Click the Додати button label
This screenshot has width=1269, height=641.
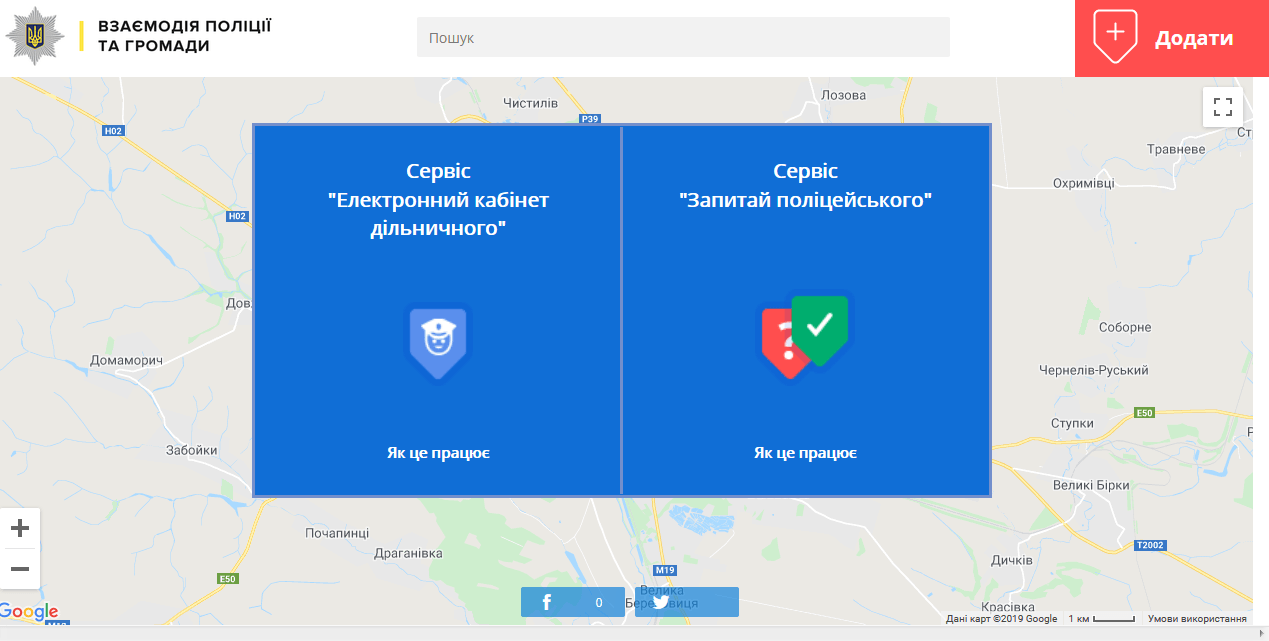[x=1194, y=38]
